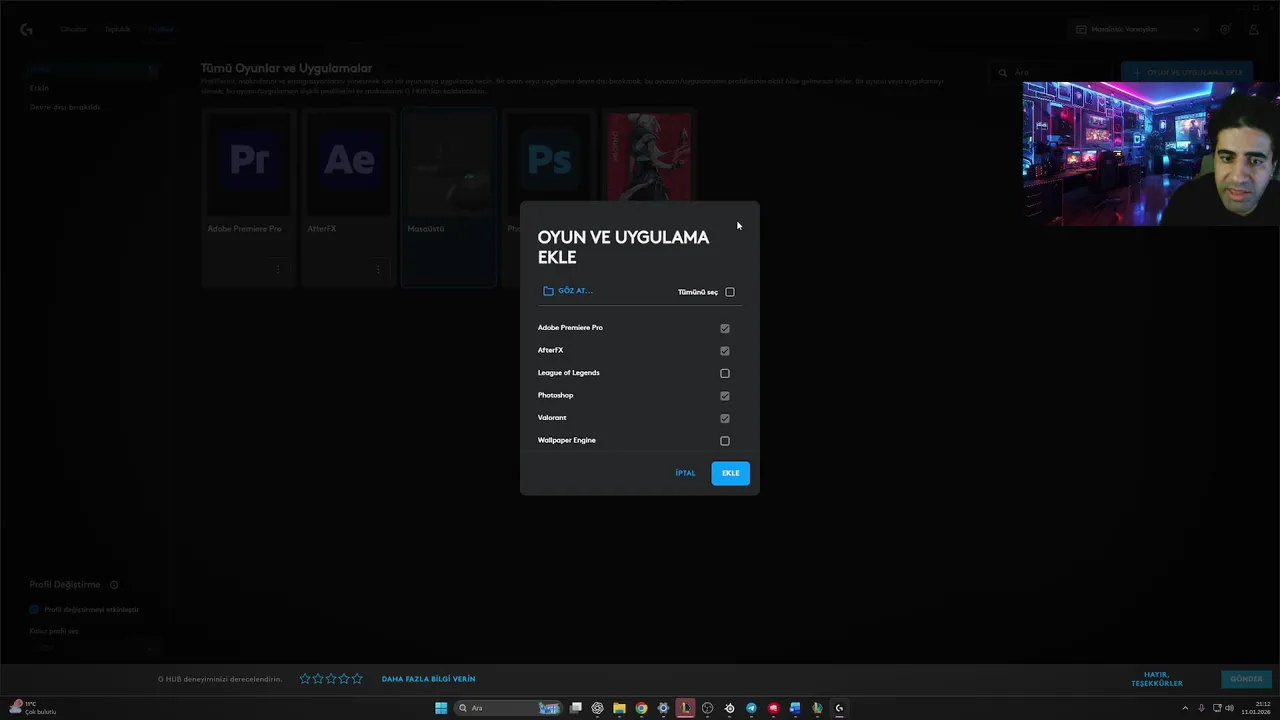Open the League client taskbar icon
Screen dimensions: 1280x720
[685, 708]
